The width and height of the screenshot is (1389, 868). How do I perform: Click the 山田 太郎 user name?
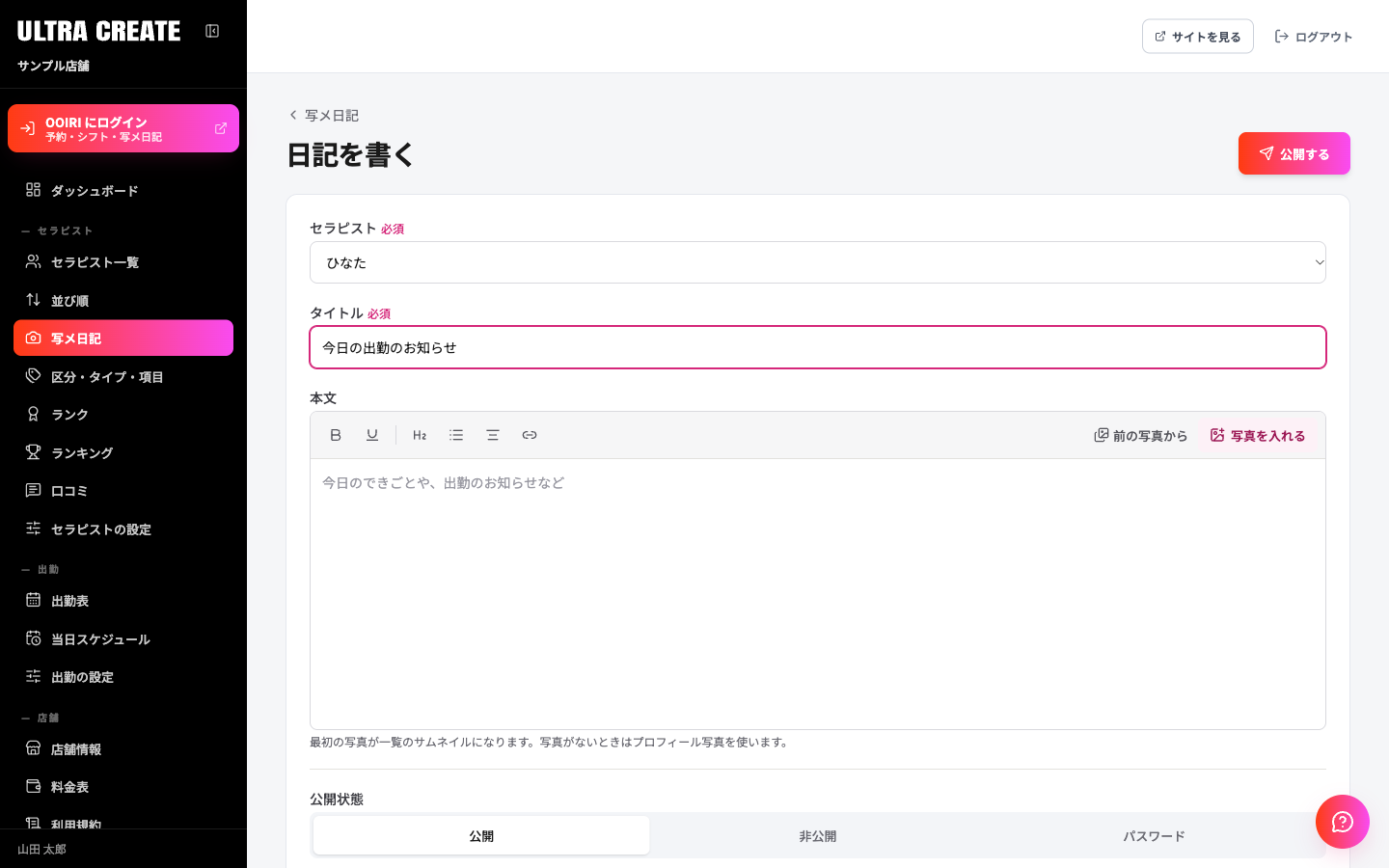pyautogui.click(x=41, y=849)
